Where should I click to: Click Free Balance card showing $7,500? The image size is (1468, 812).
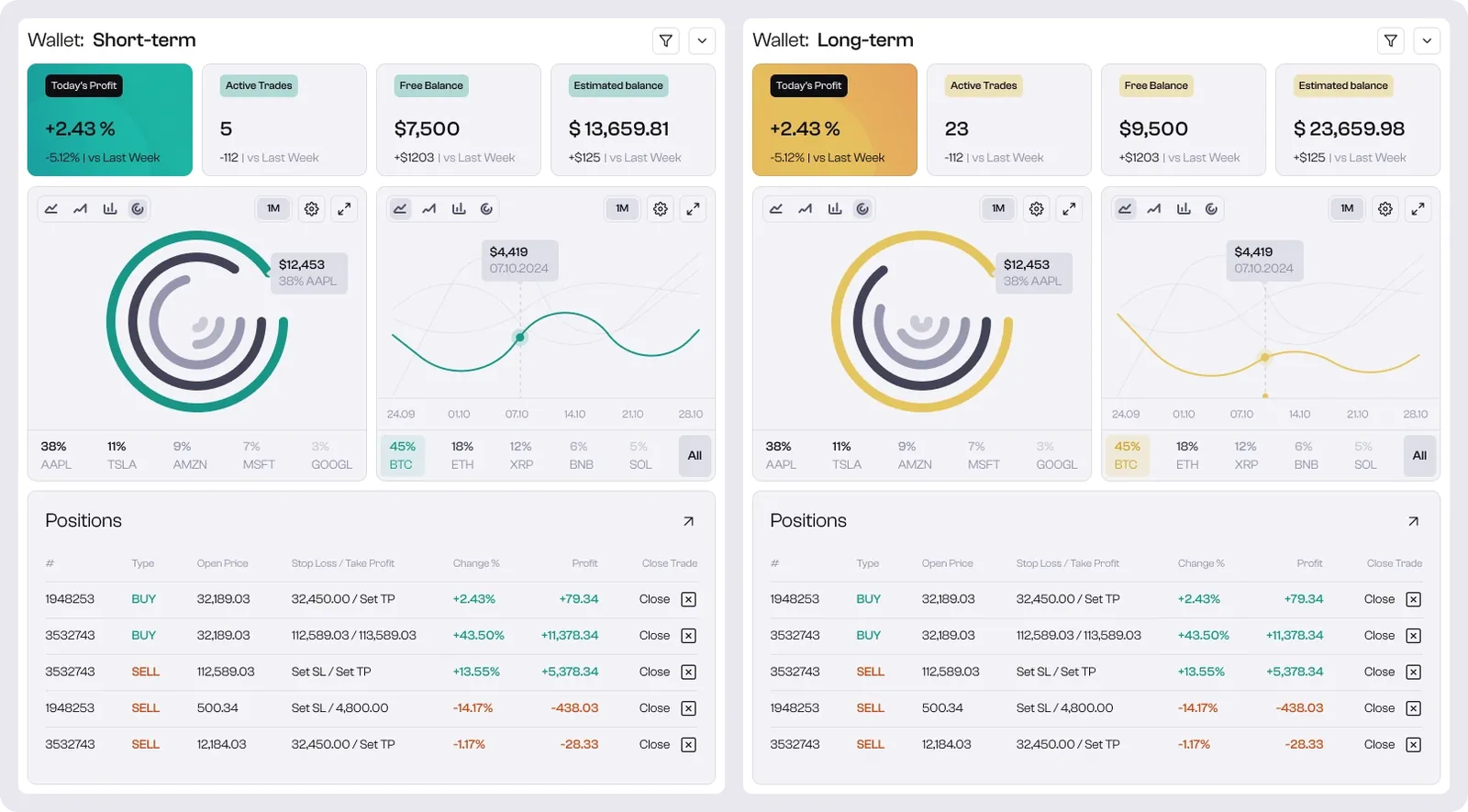coord(459,119)
